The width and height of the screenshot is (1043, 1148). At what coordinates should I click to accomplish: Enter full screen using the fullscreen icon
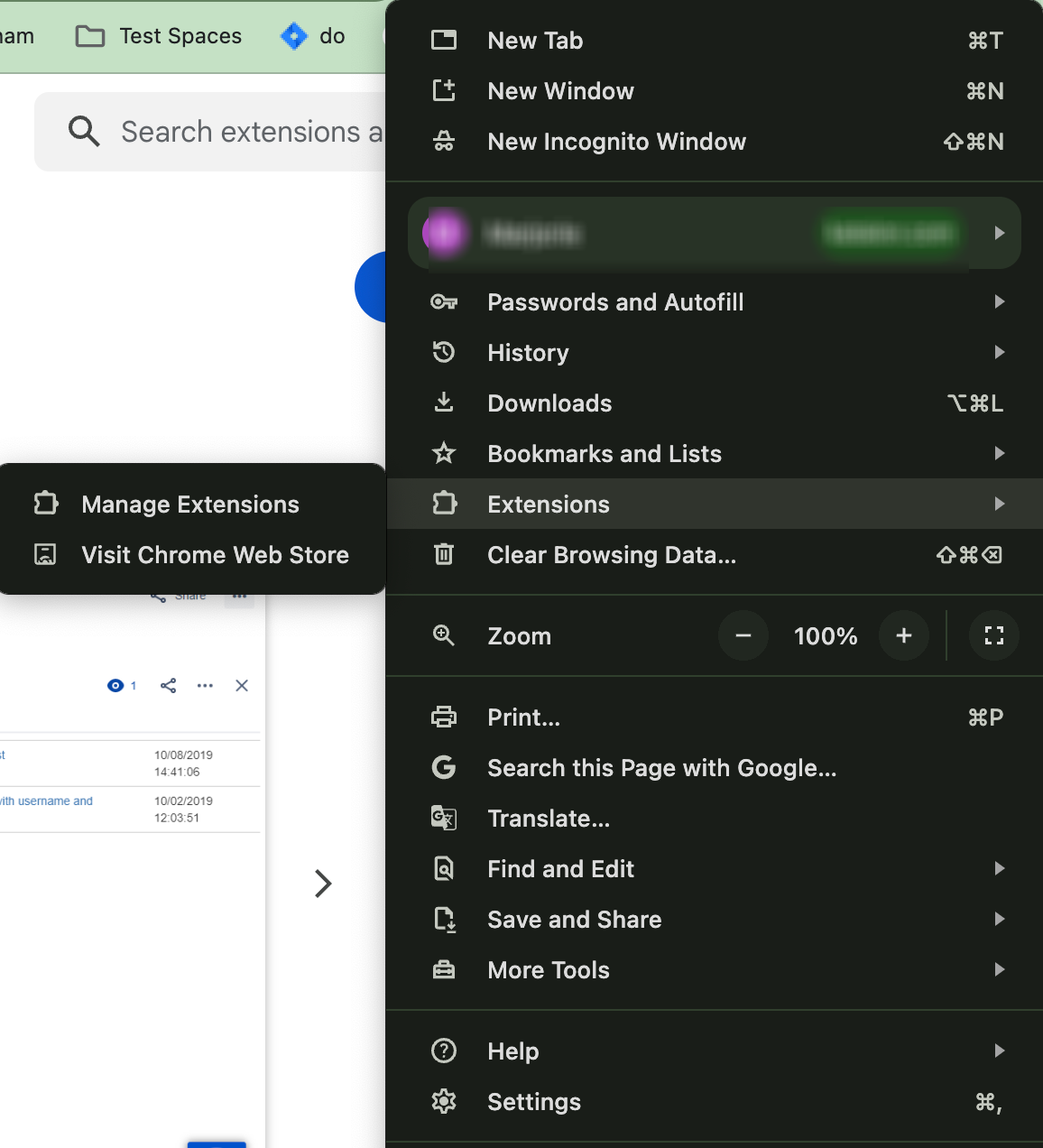pos(993,635)
